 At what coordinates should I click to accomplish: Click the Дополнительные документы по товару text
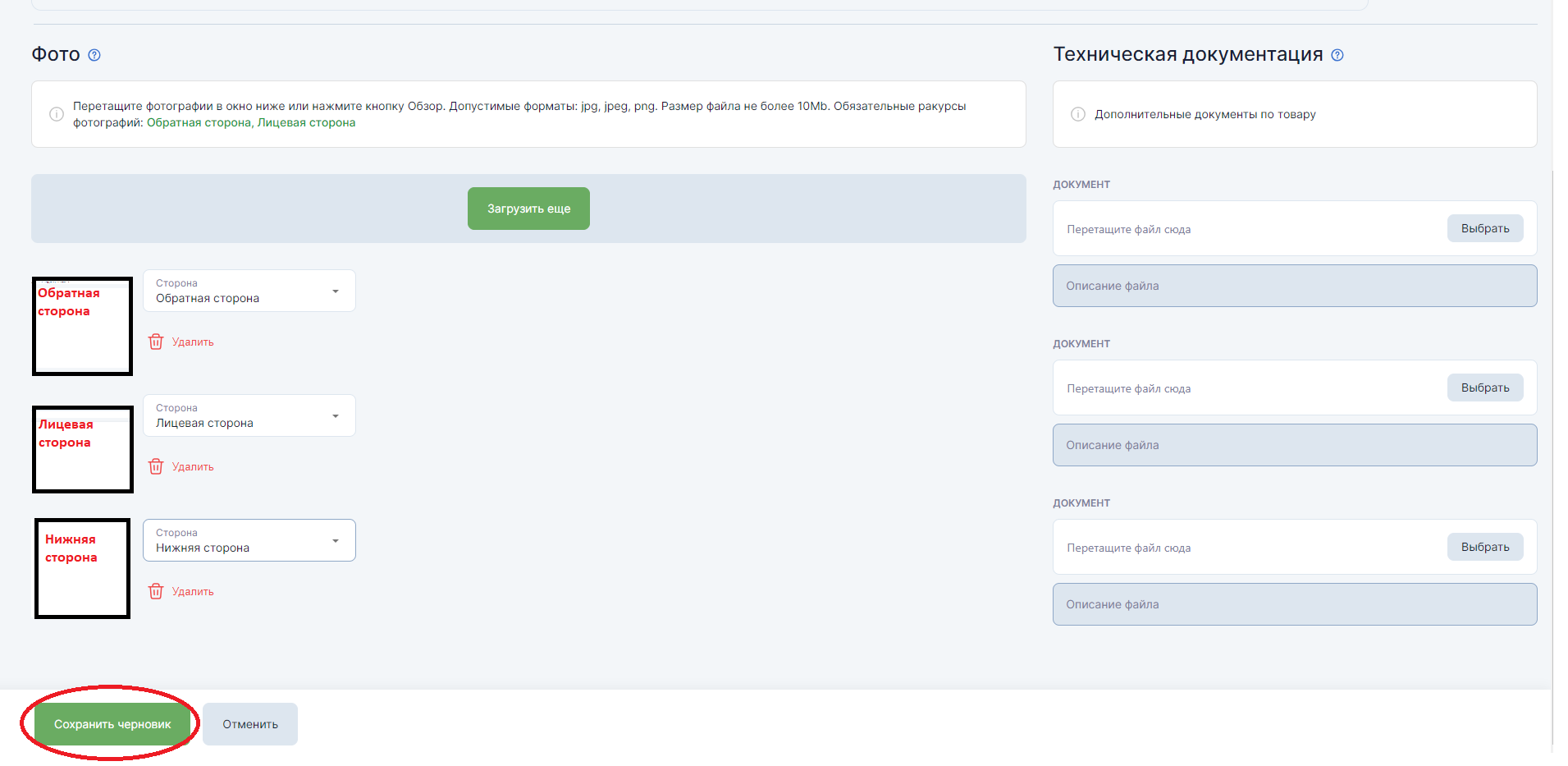1205,114
